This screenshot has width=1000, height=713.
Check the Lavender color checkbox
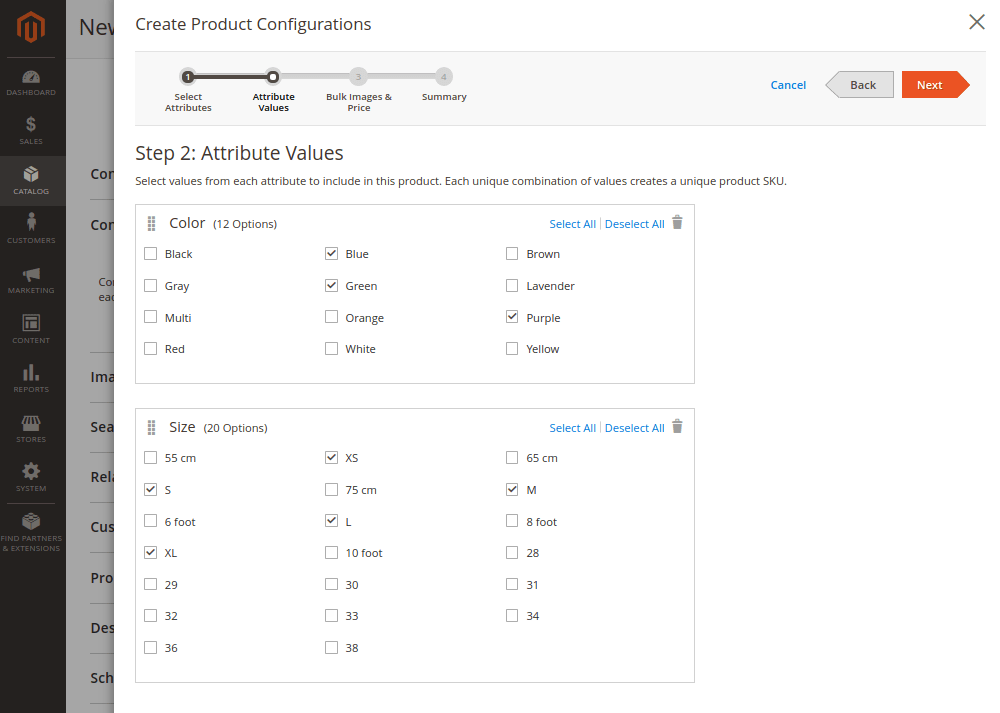[512, 286]
